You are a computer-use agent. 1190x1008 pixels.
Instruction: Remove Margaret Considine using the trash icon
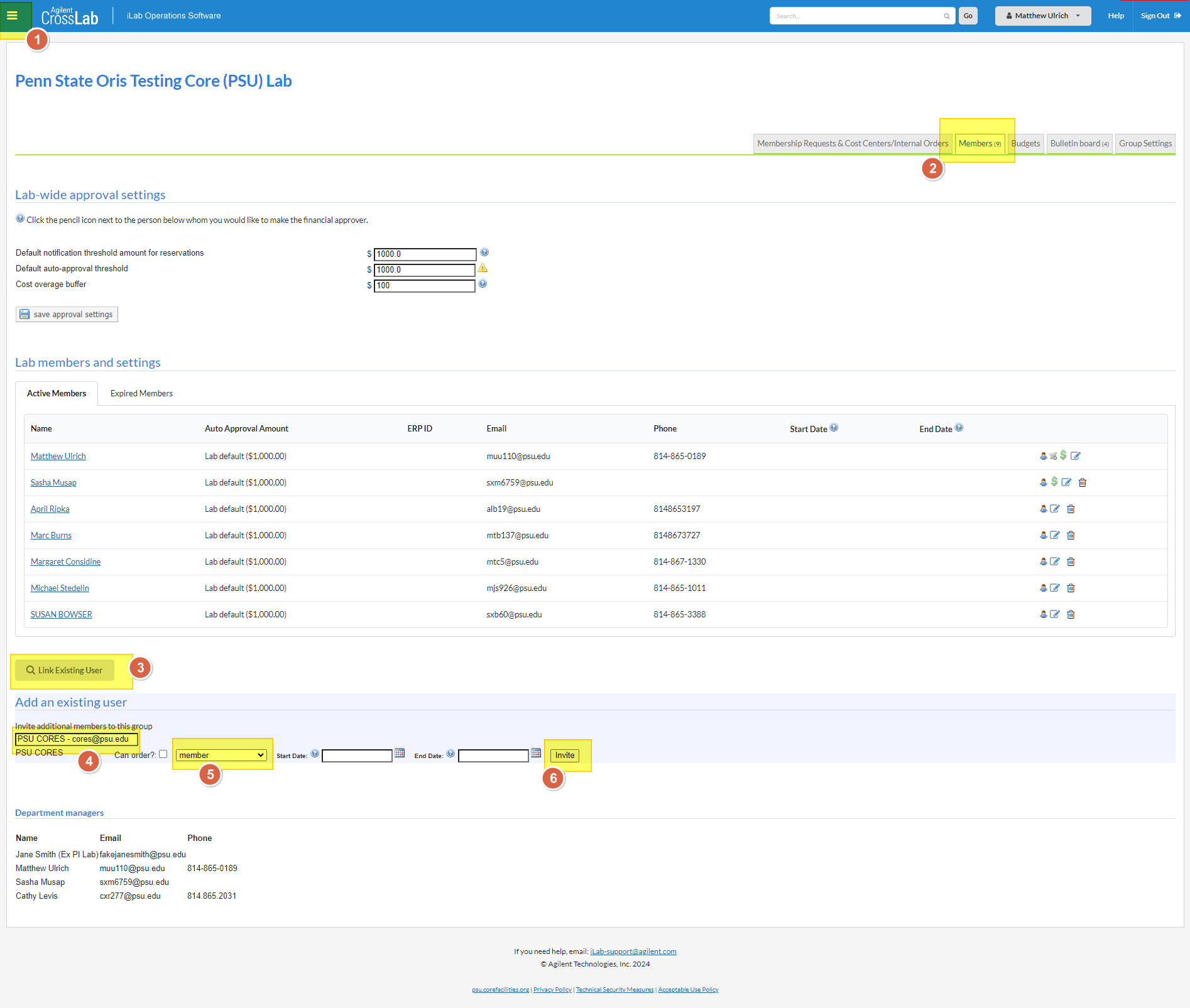1071,561
